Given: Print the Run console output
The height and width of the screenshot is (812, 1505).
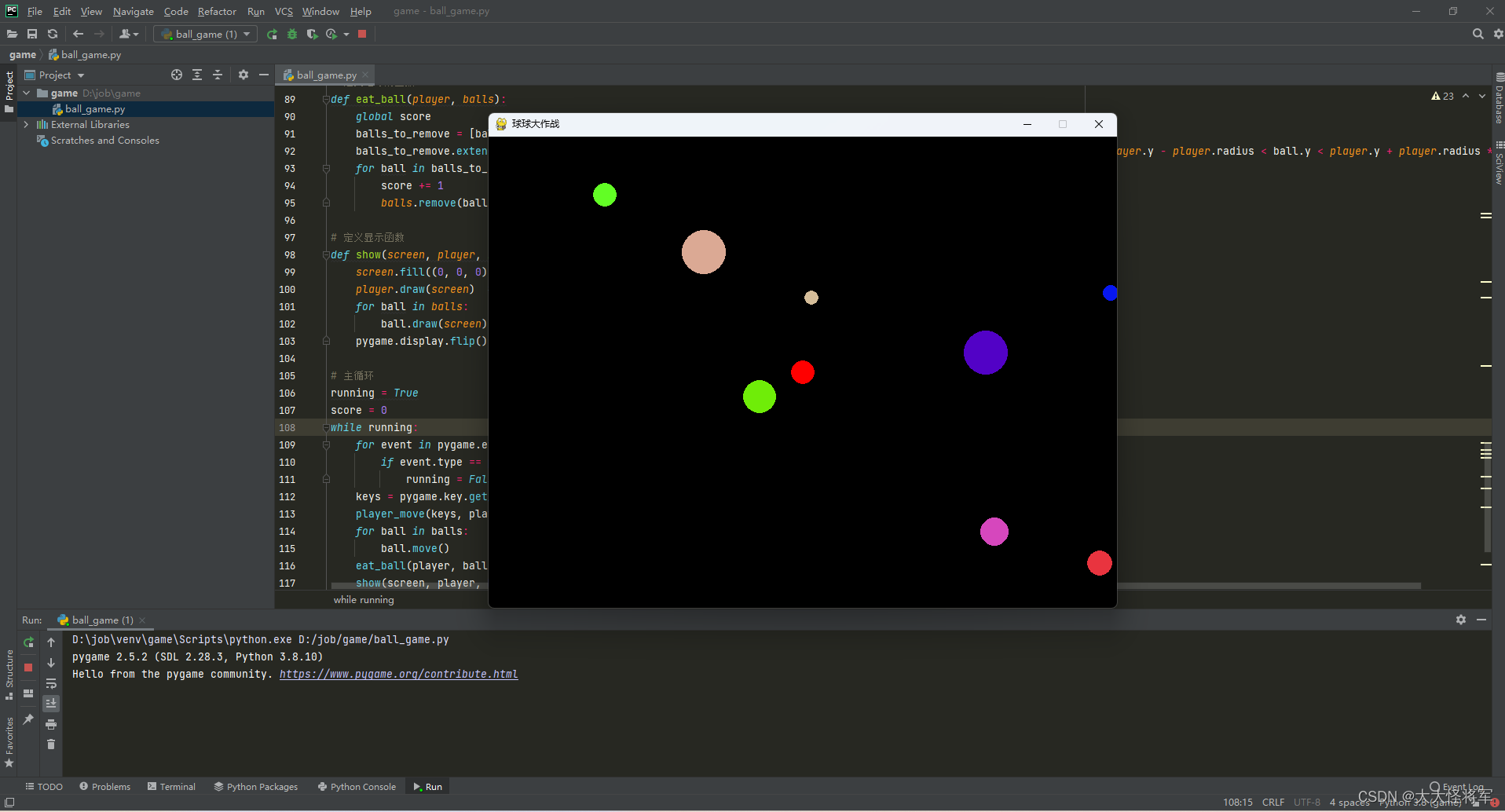Looking at the screenshot, I should coord(51,724).
